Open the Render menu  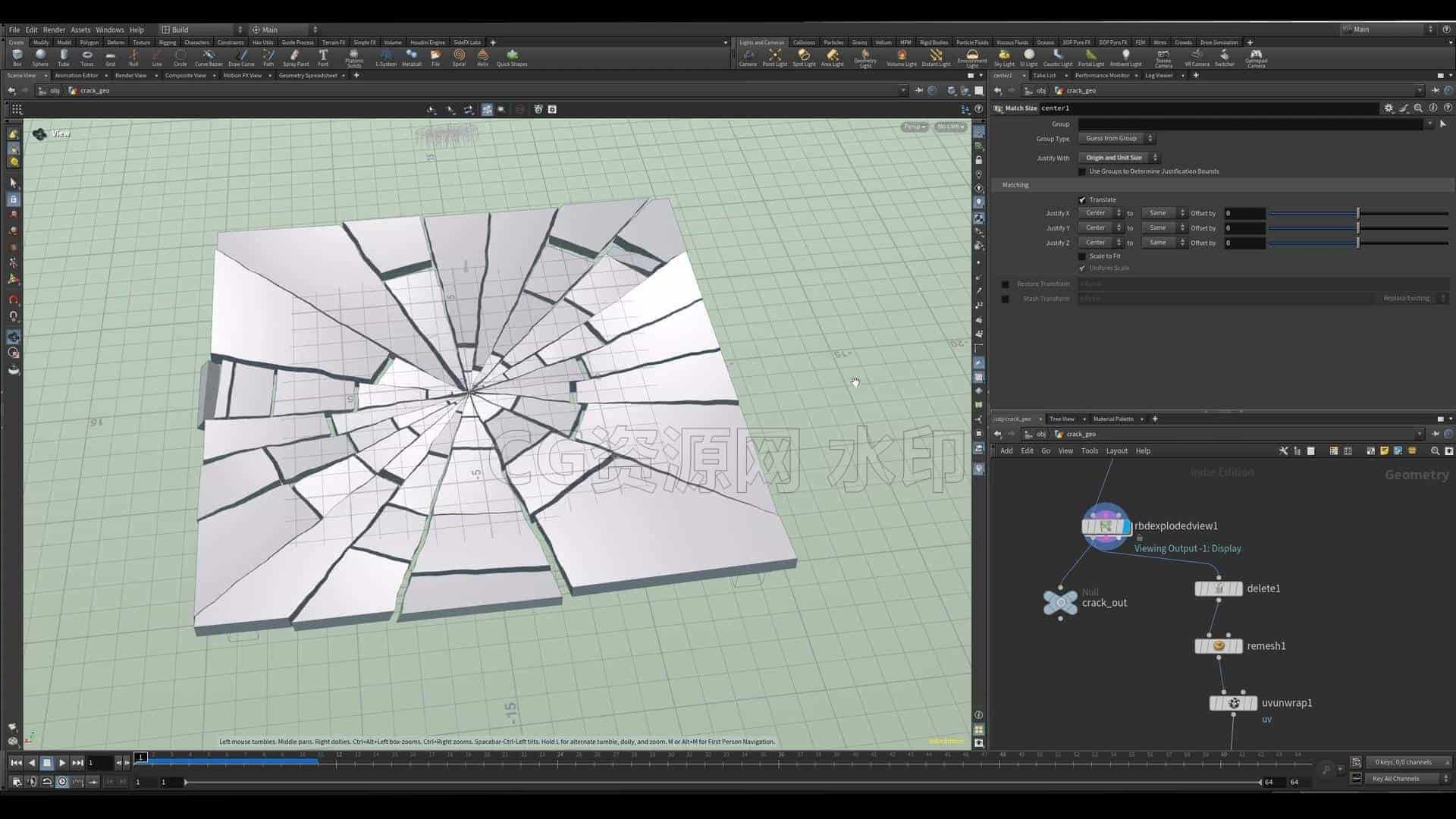(54, 30)
